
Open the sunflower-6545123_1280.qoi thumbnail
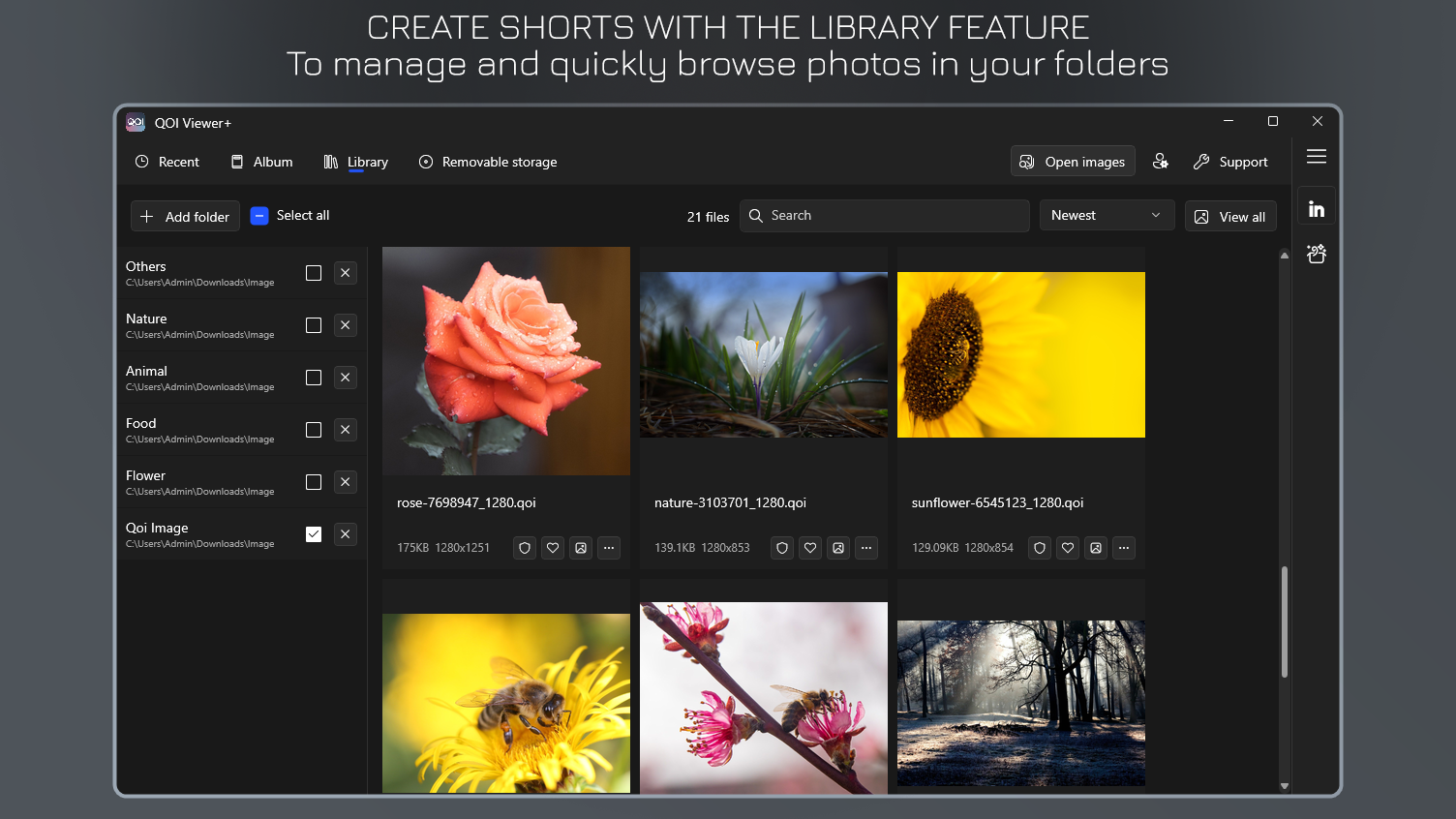[x=1021, y=354]
